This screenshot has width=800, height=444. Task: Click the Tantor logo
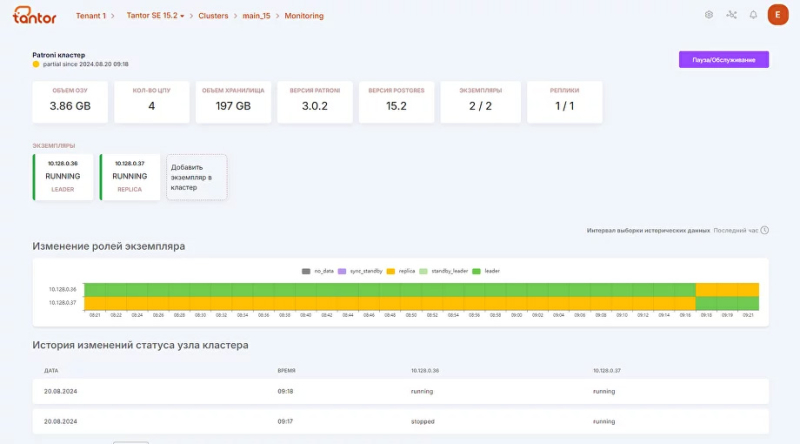point(35,15)
